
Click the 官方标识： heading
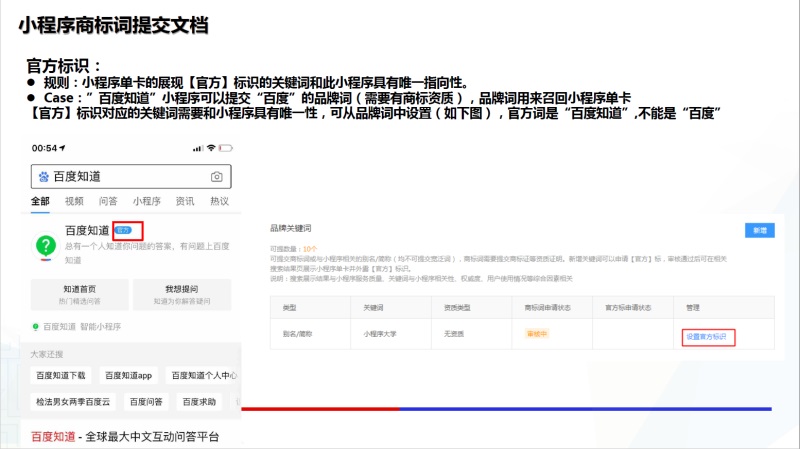click(64, 66)
